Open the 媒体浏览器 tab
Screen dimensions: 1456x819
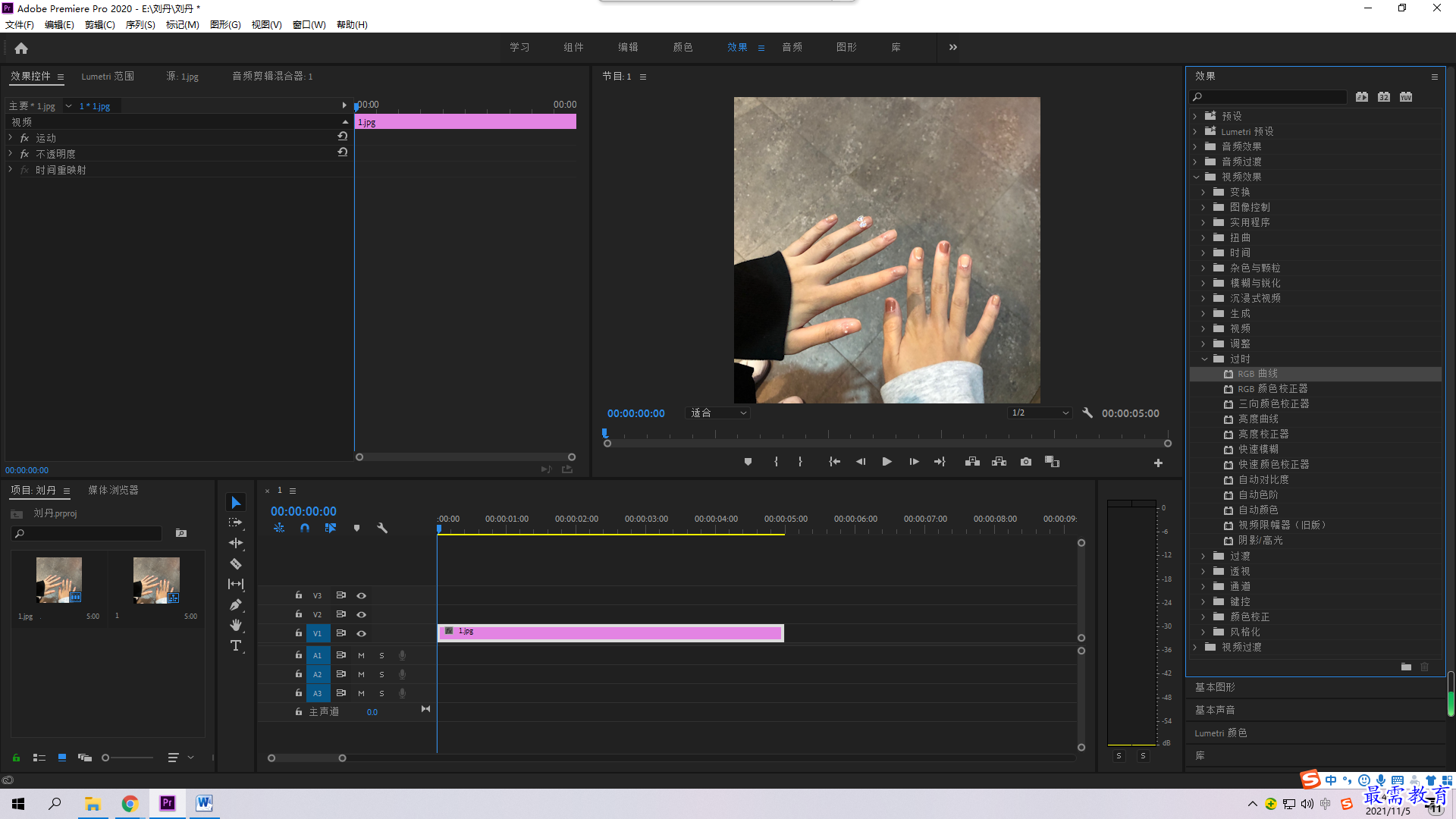tap(113, 491)
